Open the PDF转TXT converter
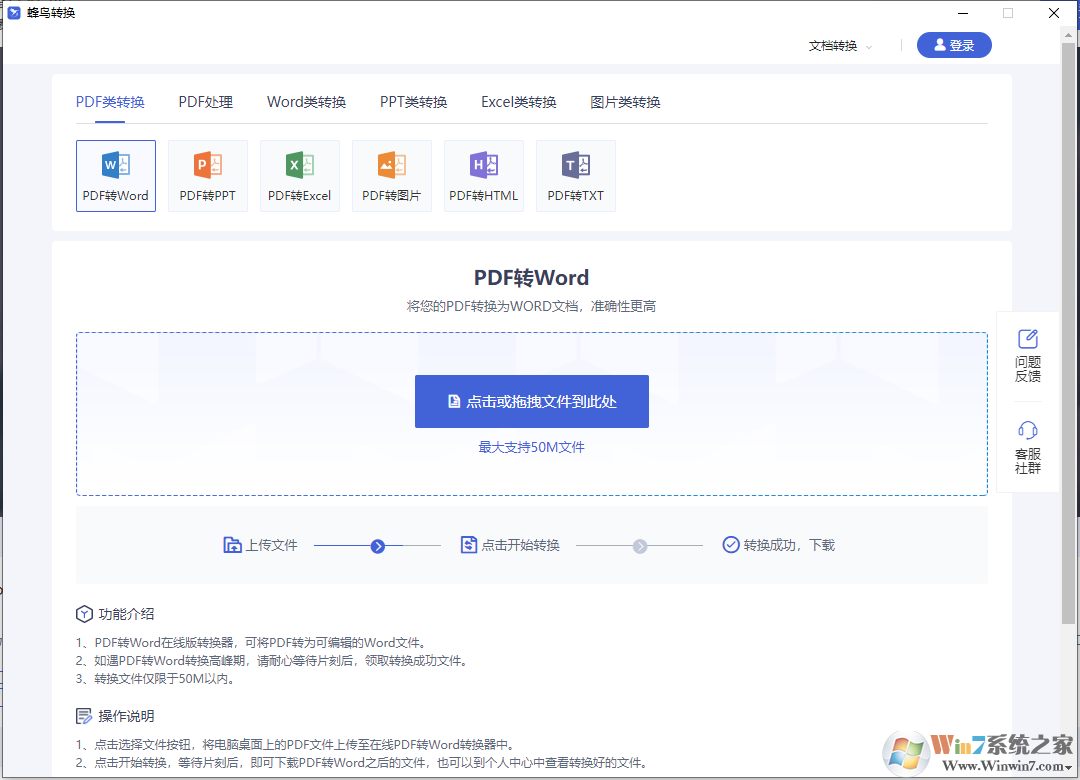Image resolution: width=1080 pixels, height=780 pixels. coord(575,175)
